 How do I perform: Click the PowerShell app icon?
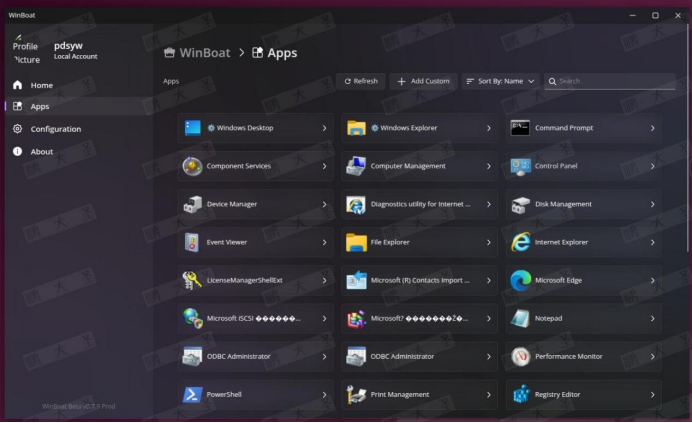point(192,394)
